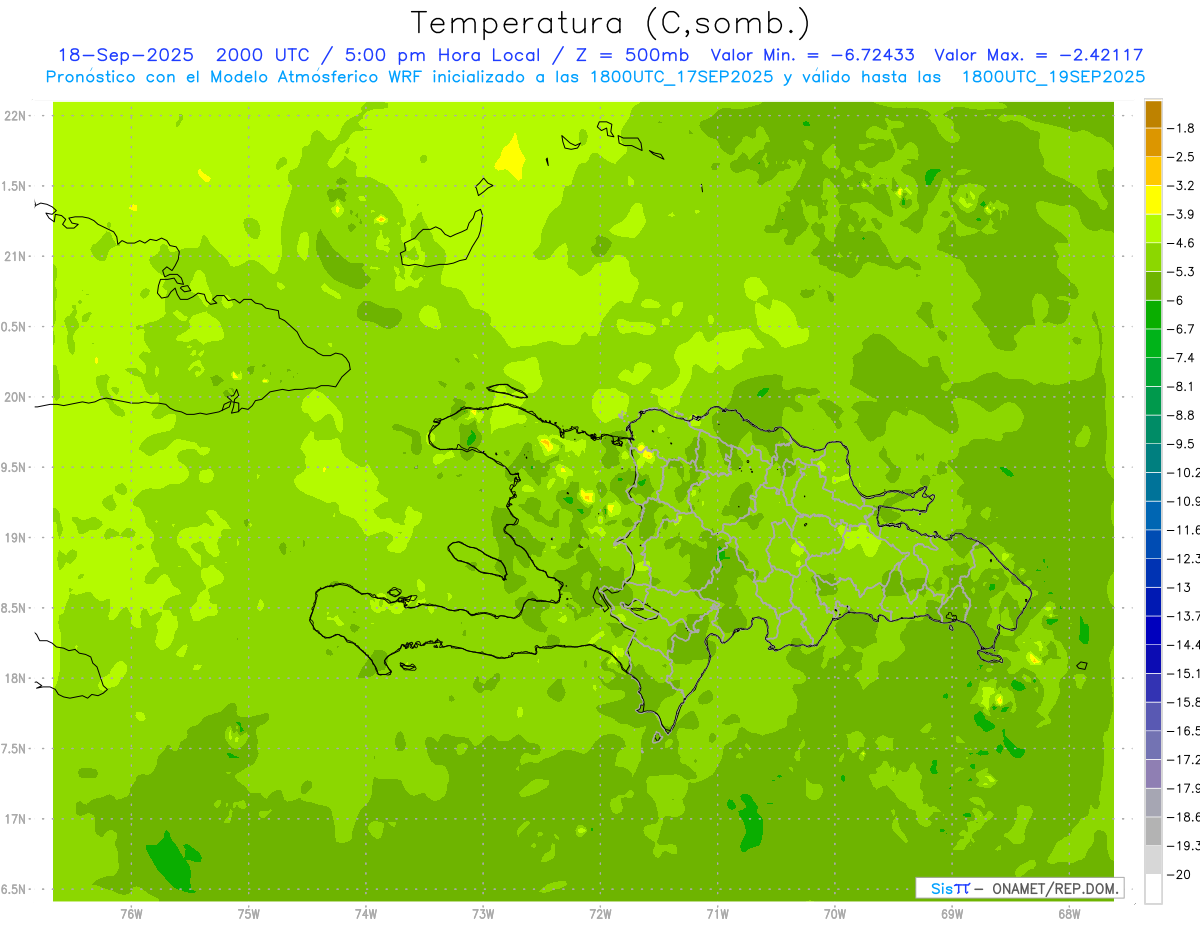Click the "68W" longitude label

pyautogui.click(x=1069, y=913)
